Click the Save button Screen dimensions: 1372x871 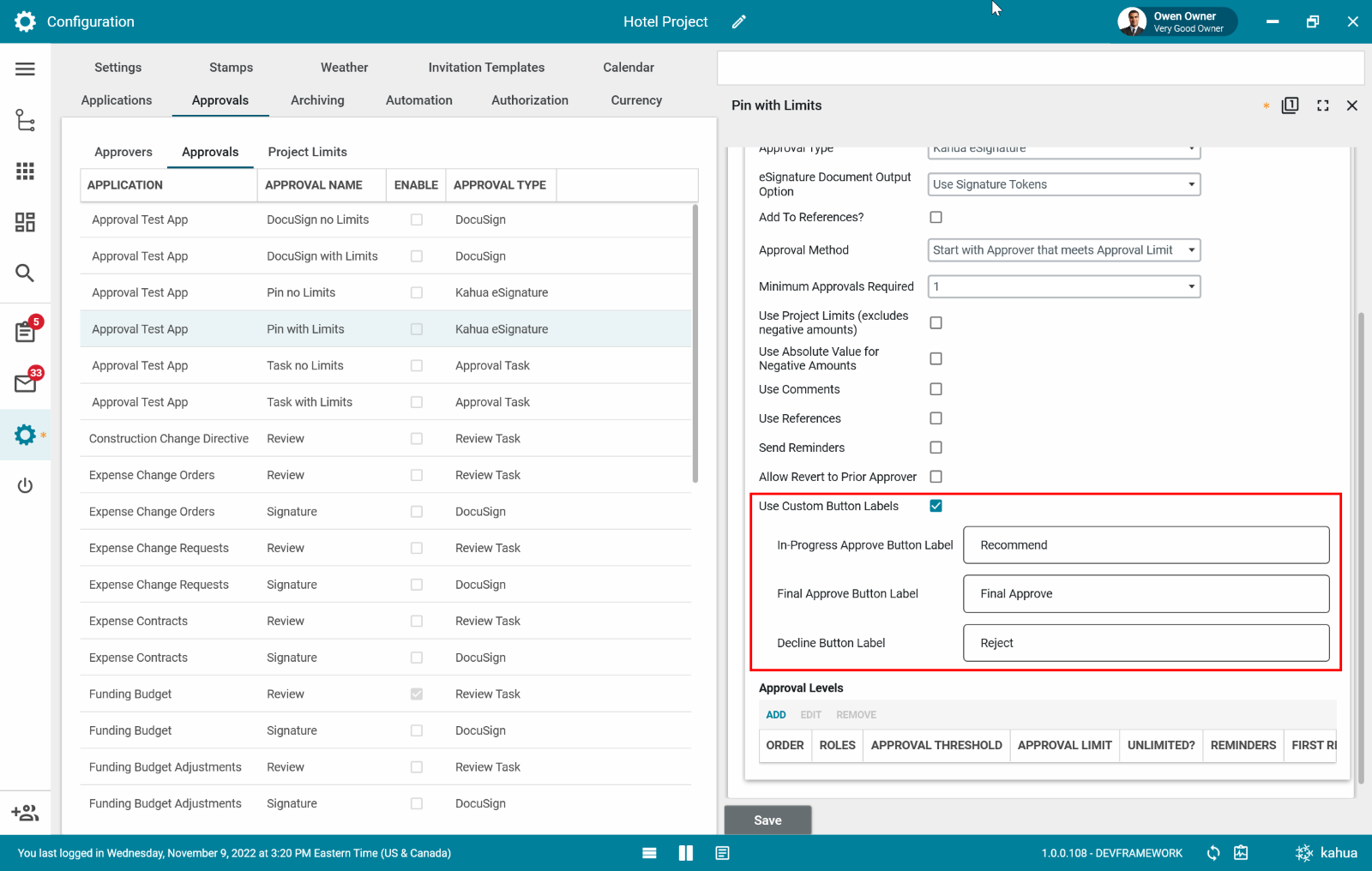(767, 820)
